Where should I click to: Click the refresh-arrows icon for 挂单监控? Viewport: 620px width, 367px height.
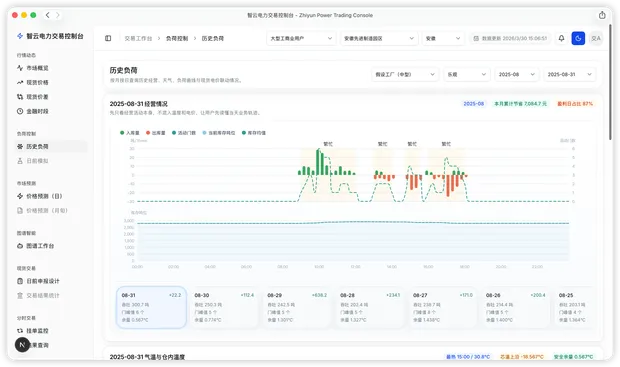(x=20, y=331)
